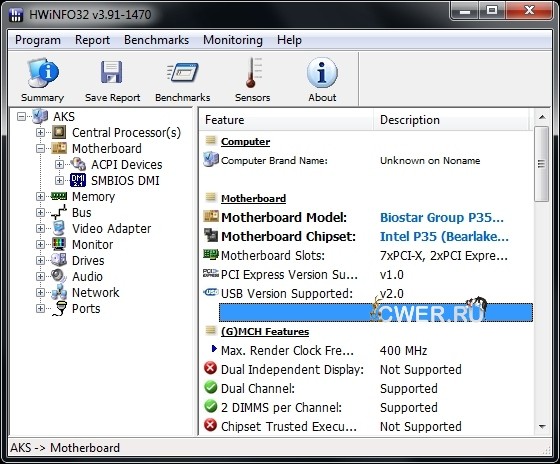Click the Drives tree icon
The image size is (560, 464).
click(59, 260)
